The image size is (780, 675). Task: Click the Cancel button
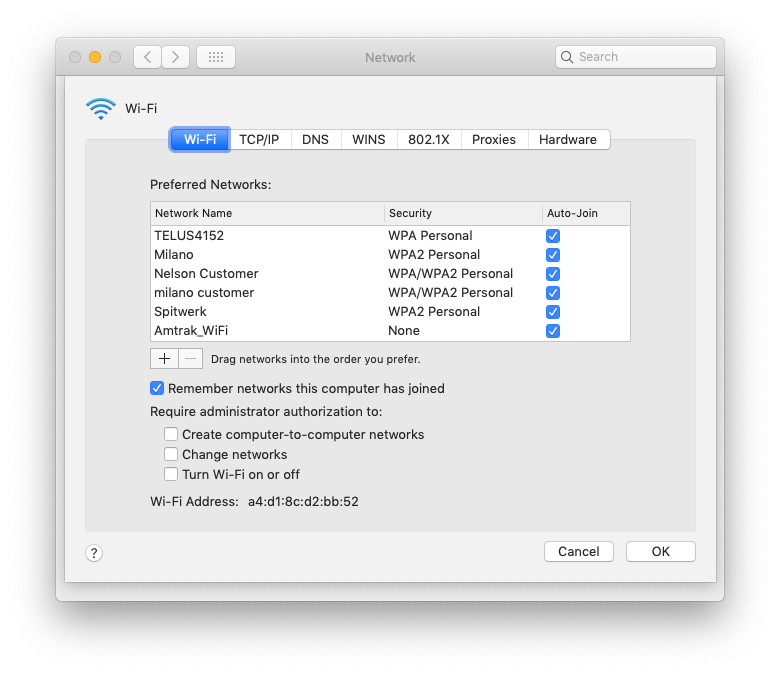[579, 552]
